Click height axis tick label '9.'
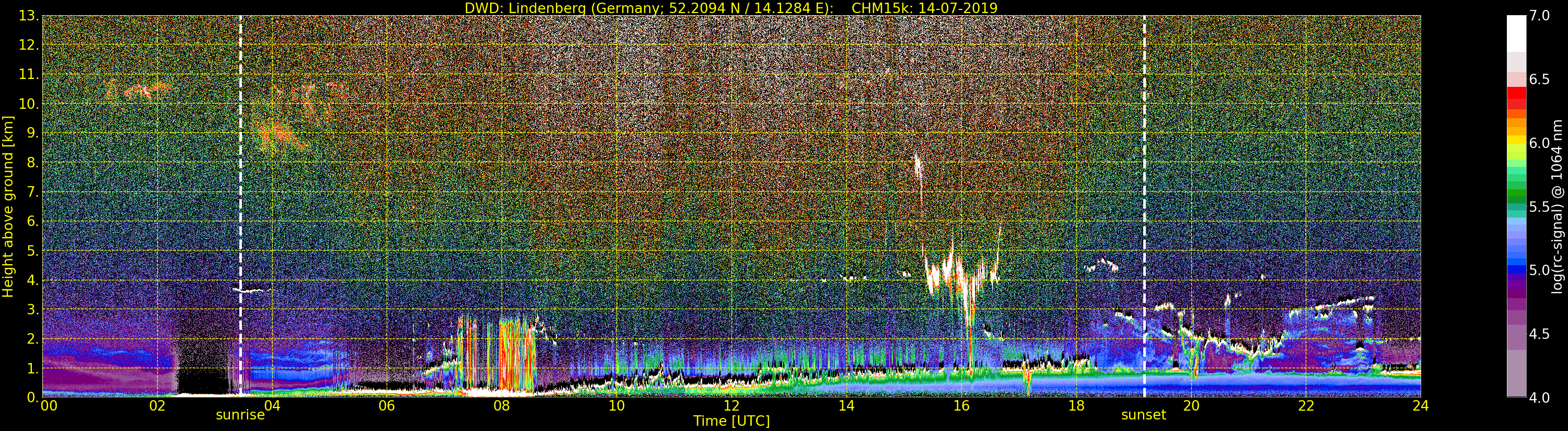This screenshot has height=431, width=1568. coord(32,133)
